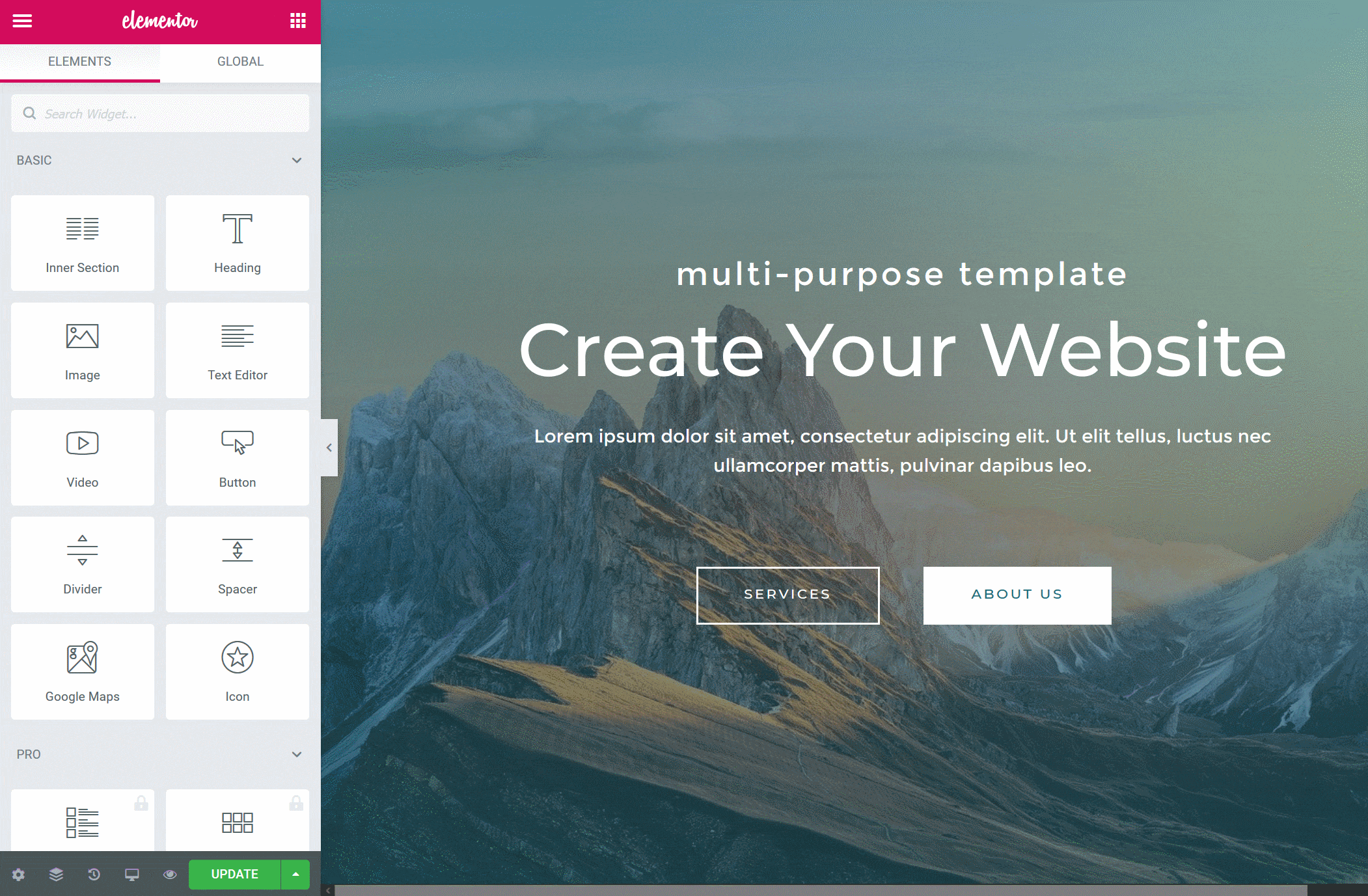Search for a widget in search field
This screenshot has height=896, width=1368.
tap(160, 112)
